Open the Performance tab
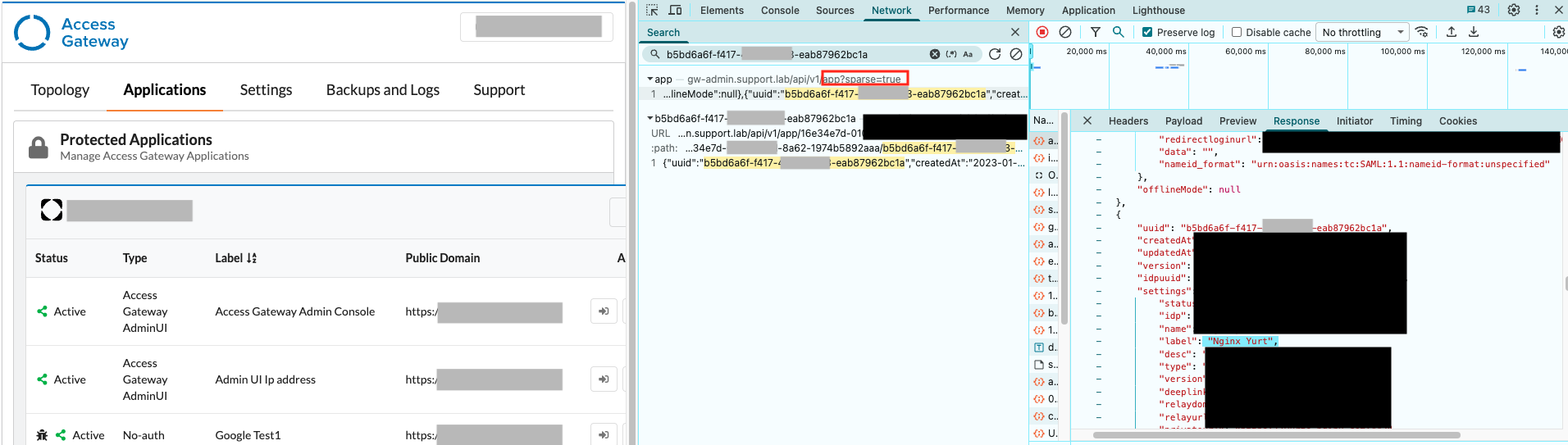Screen dimensions: 1568x445 pos(959,11)
